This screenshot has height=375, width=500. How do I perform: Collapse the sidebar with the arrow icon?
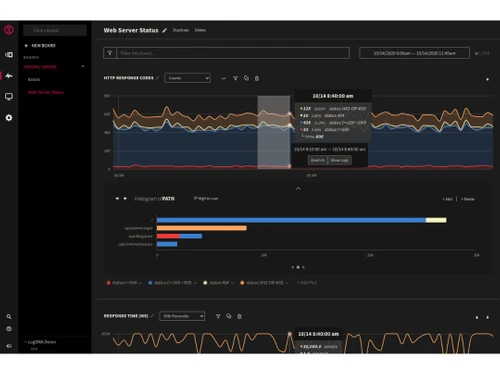pyautogui.click(x=9, y=346)
